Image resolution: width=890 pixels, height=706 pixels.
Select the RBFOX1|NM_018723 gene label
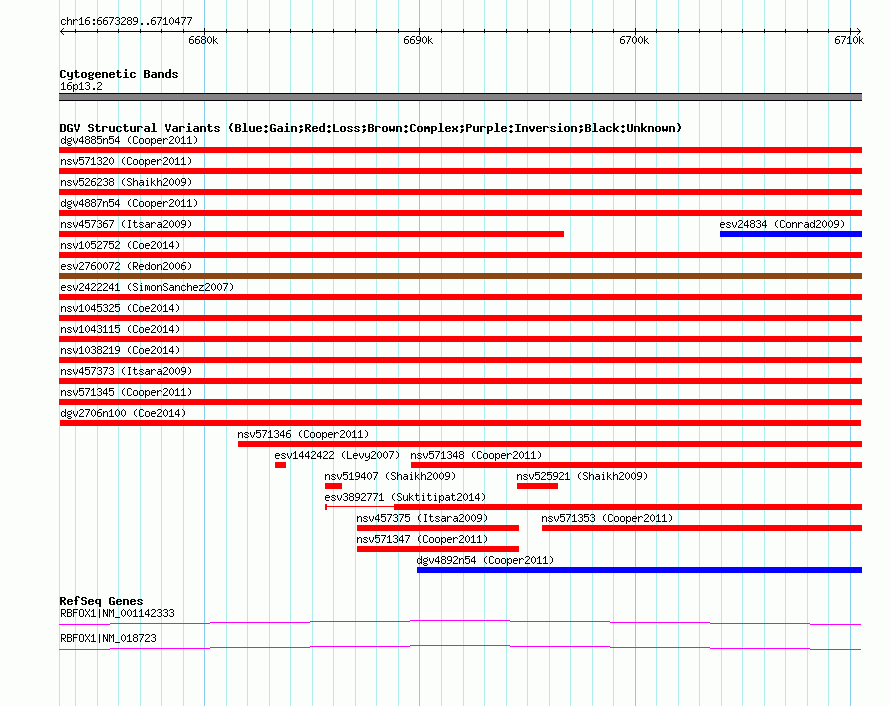click(x=108, y=638)
